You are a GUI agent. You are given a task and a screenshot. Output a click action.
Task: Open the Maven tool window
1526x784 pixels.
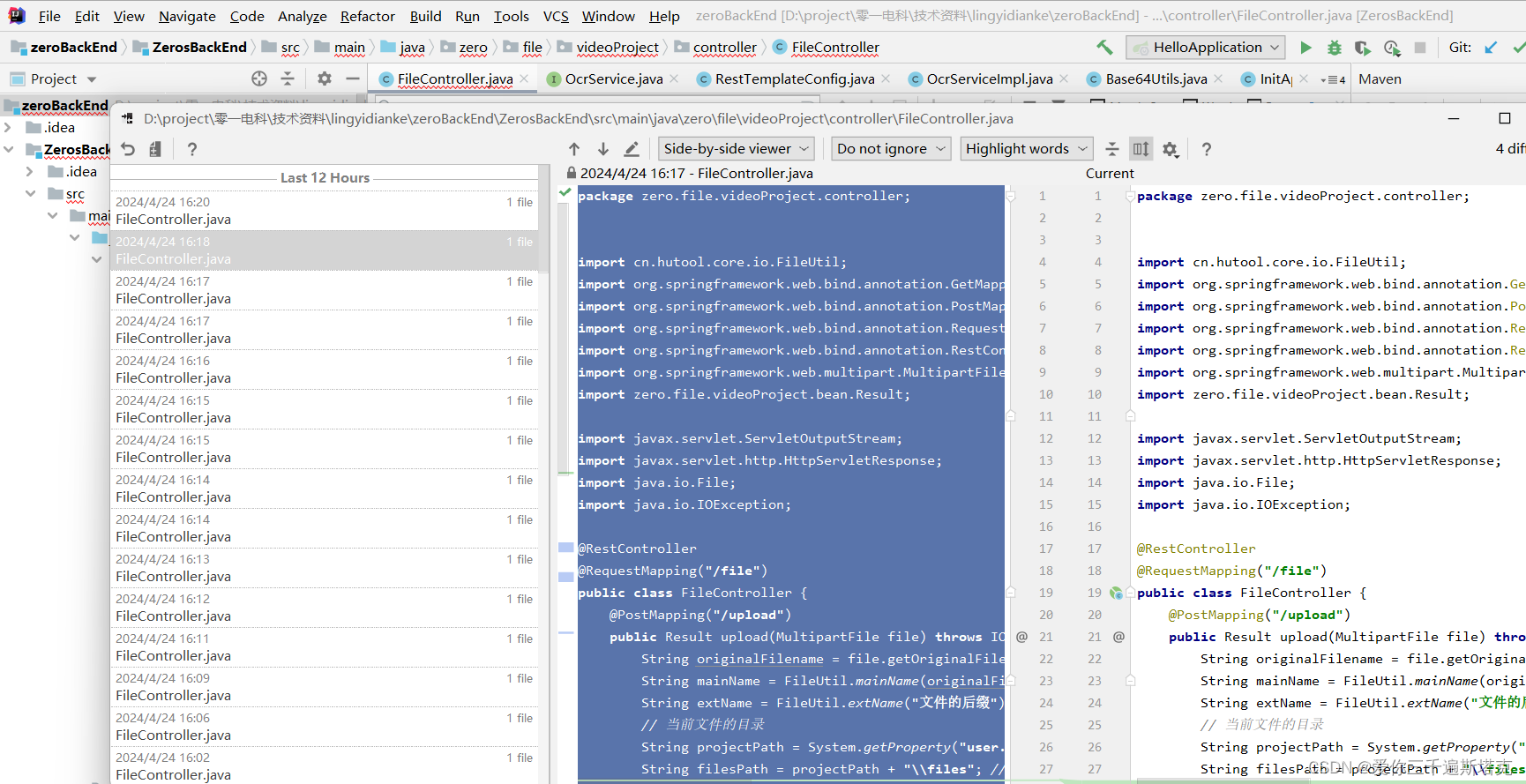1380,79
